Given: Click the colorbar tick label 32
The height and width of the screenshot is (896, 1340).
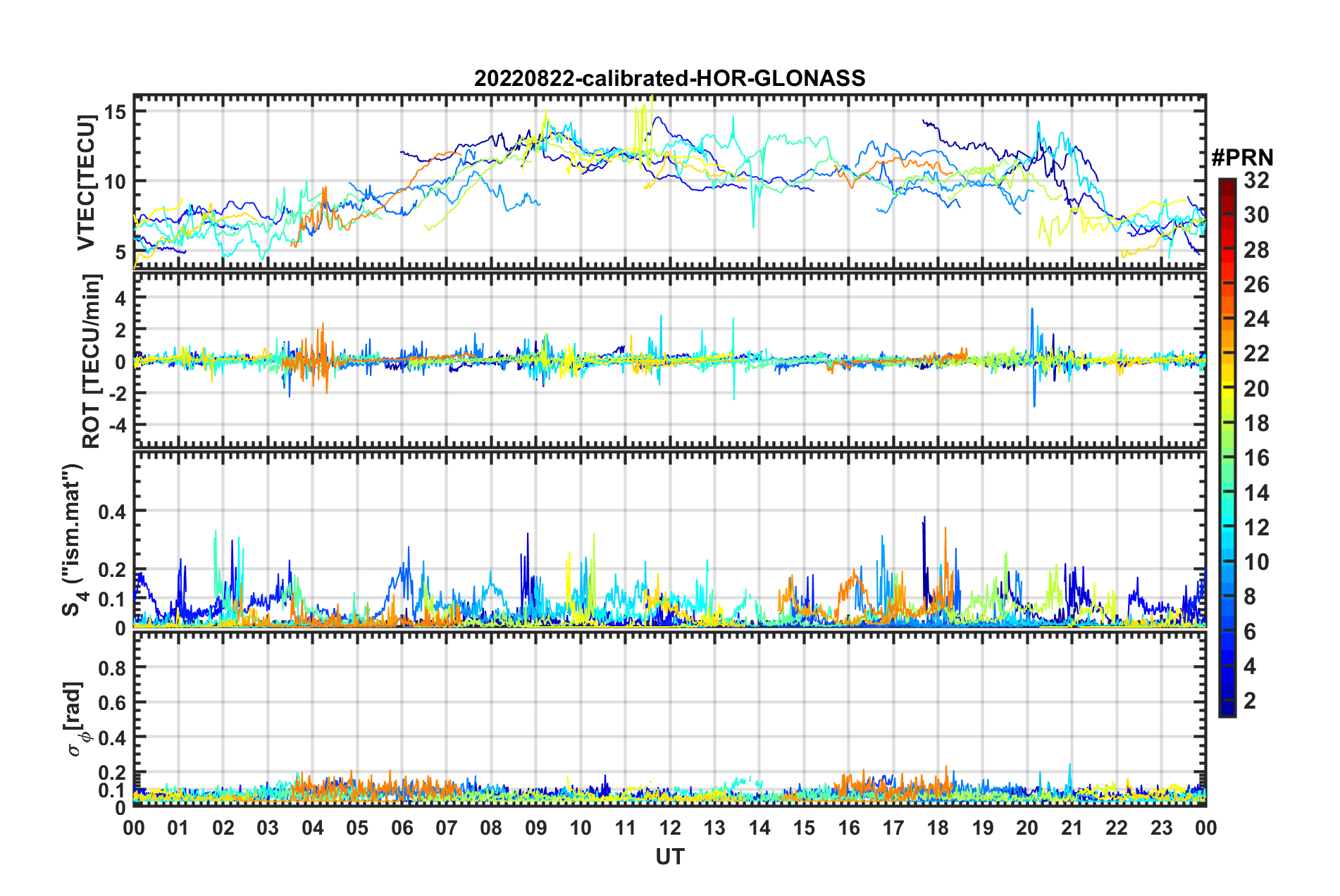Looking at the screenshot, I should click(1256, 180).
